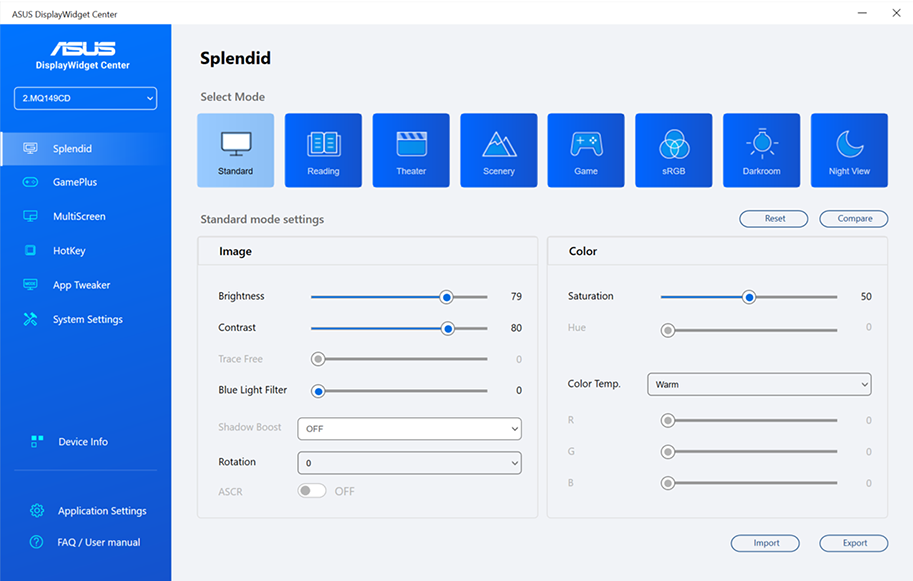Expand the Color Temp. dropdown
The image size is (913, 581).
tap(759, 384)
